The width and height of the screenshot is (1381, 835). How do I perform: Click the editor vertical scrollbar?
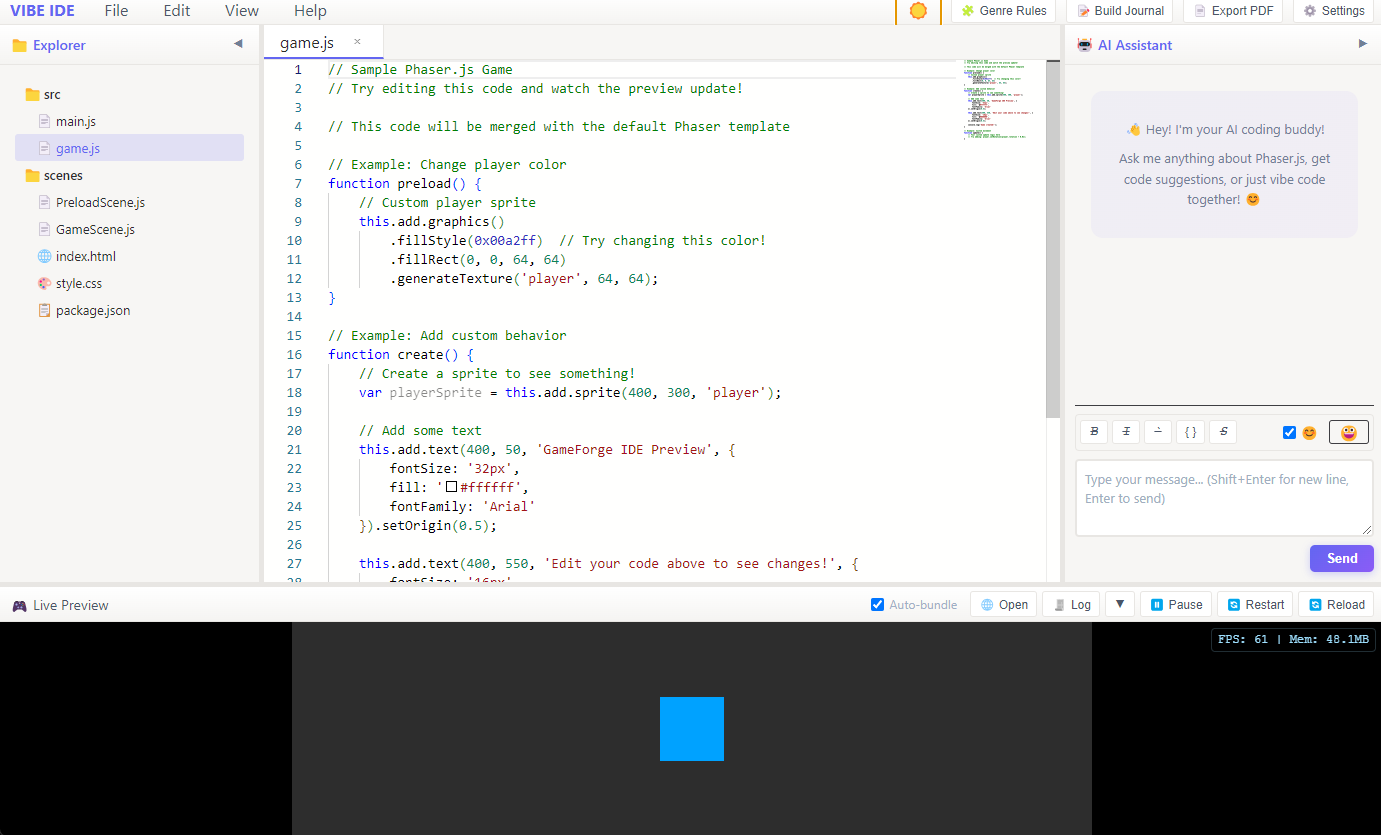click(1052, 240)
